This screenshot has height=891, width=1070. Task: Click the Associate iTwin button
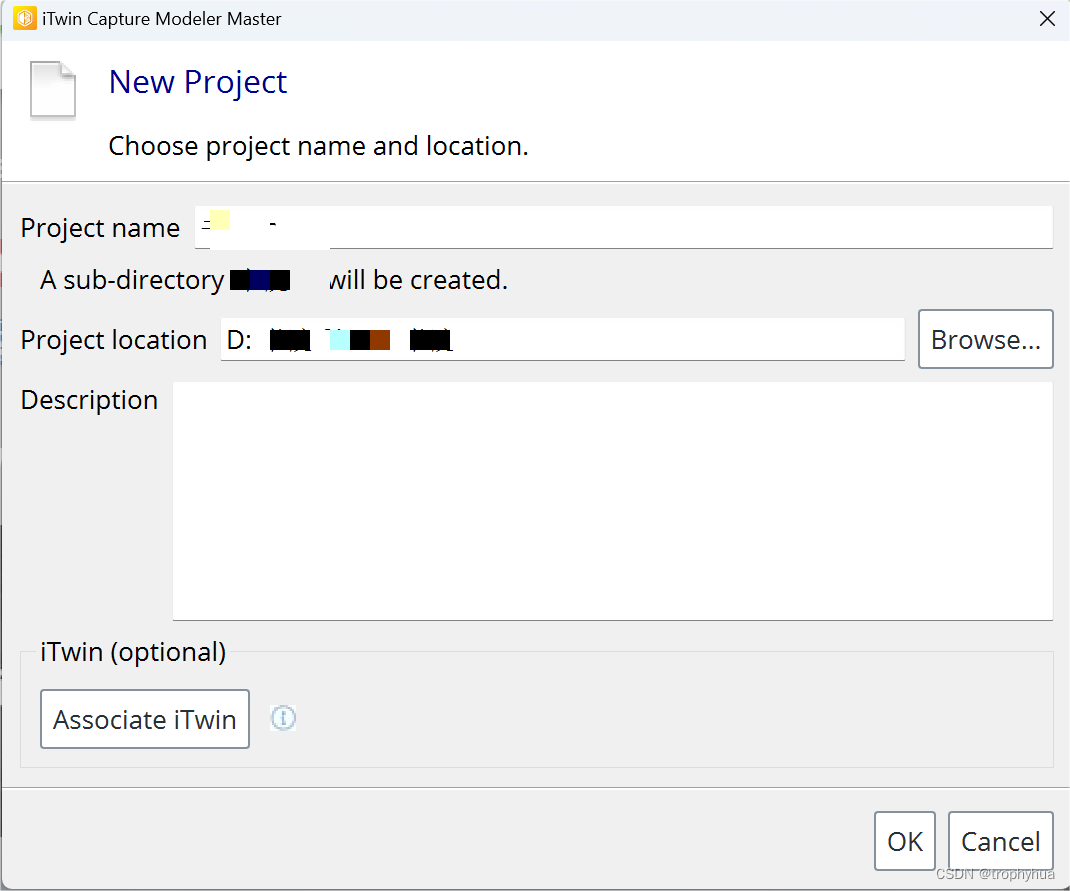(x=145, y=719)
